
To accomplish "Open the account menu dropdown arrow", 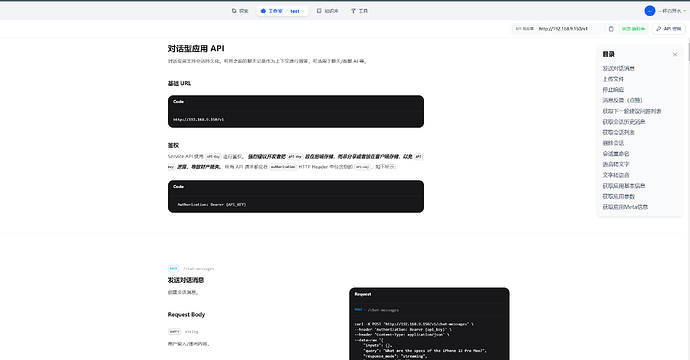I will (x=684, y=11).
